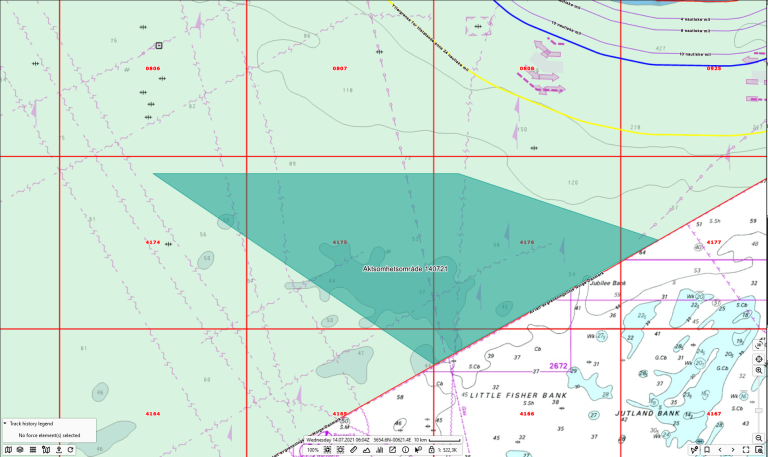Open the map scale 1:522,3K selector
This screenshot has width=768, height=457.
point(449,450)
